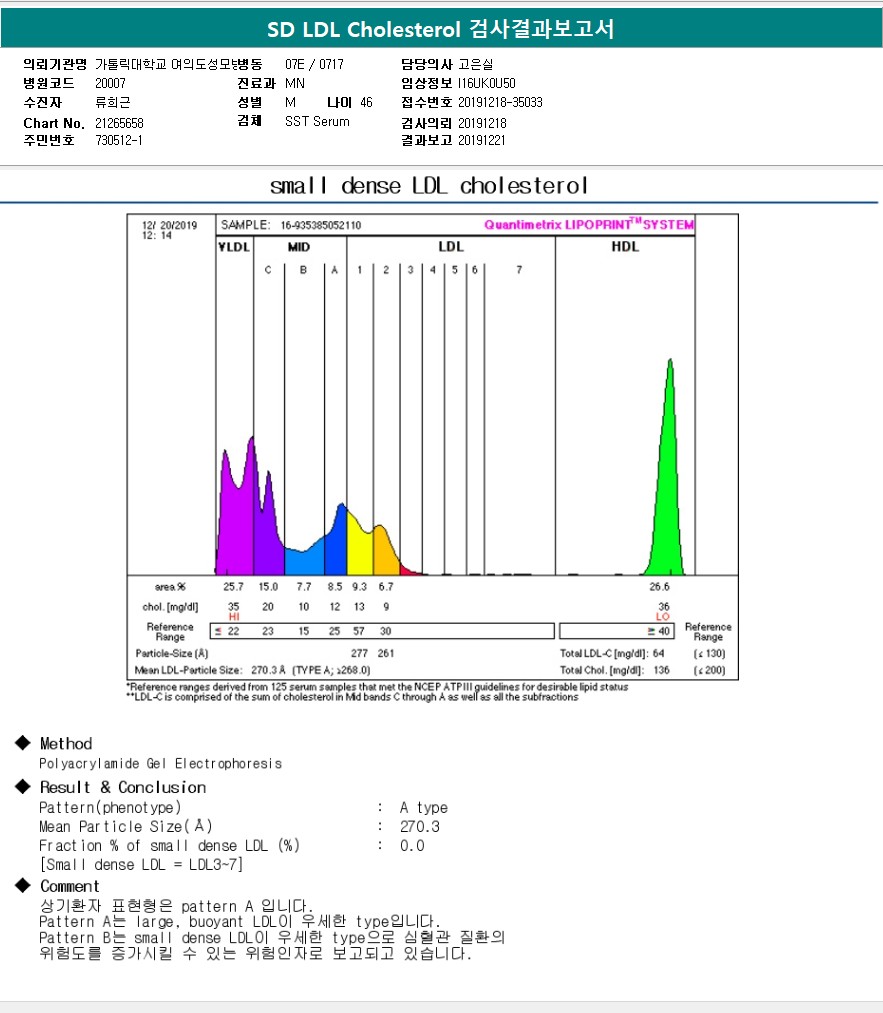Click 'Mean LDL-Particle Size:' line
This screenshot has width=883, height=1013.
[x=253, y=670]
